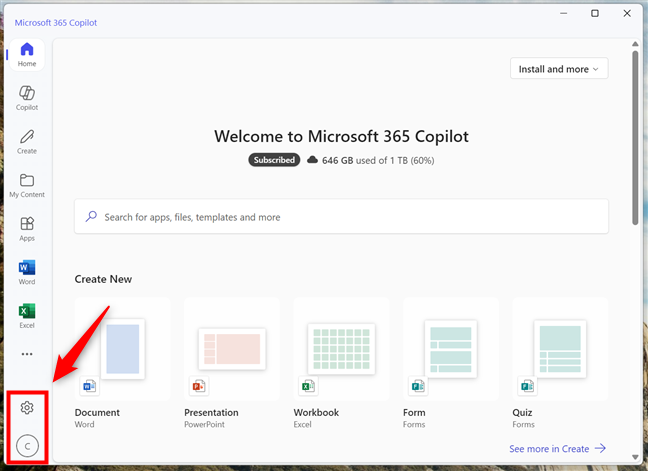Expand the Install and more dropdown
Viewport: 648px width, 471px height.
[x=559, y=69]
